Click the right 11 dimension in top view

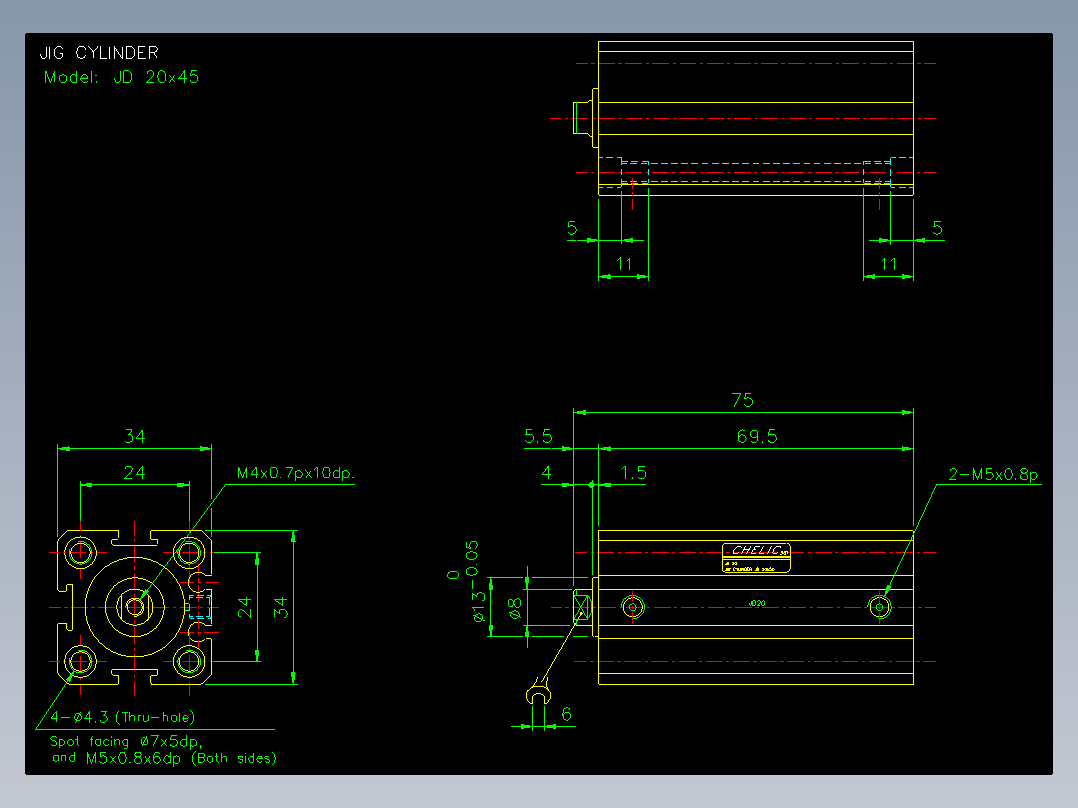click(888, 264)
